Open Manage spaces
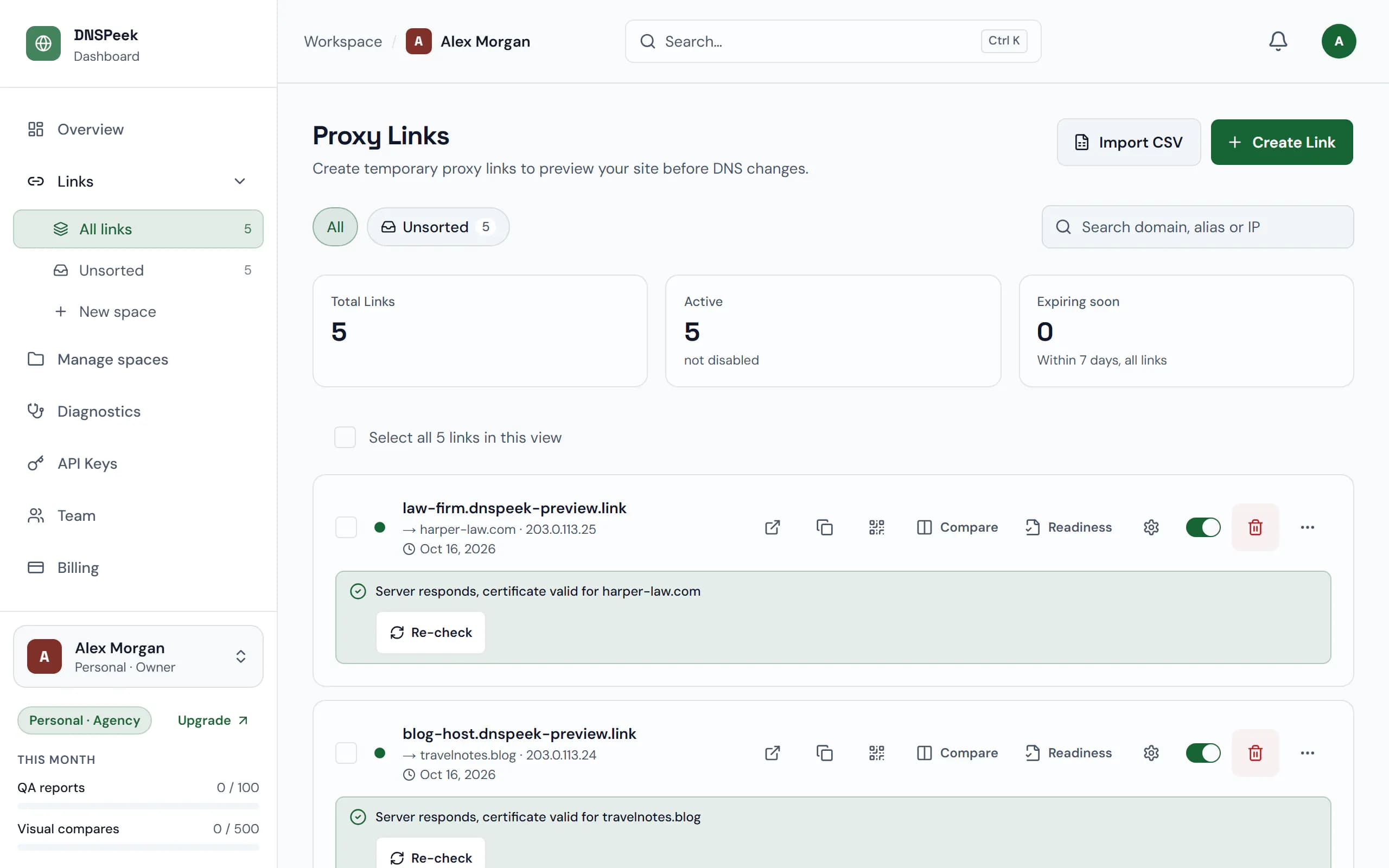Screen dimensions: 1389x868 (x=138, y=359)
